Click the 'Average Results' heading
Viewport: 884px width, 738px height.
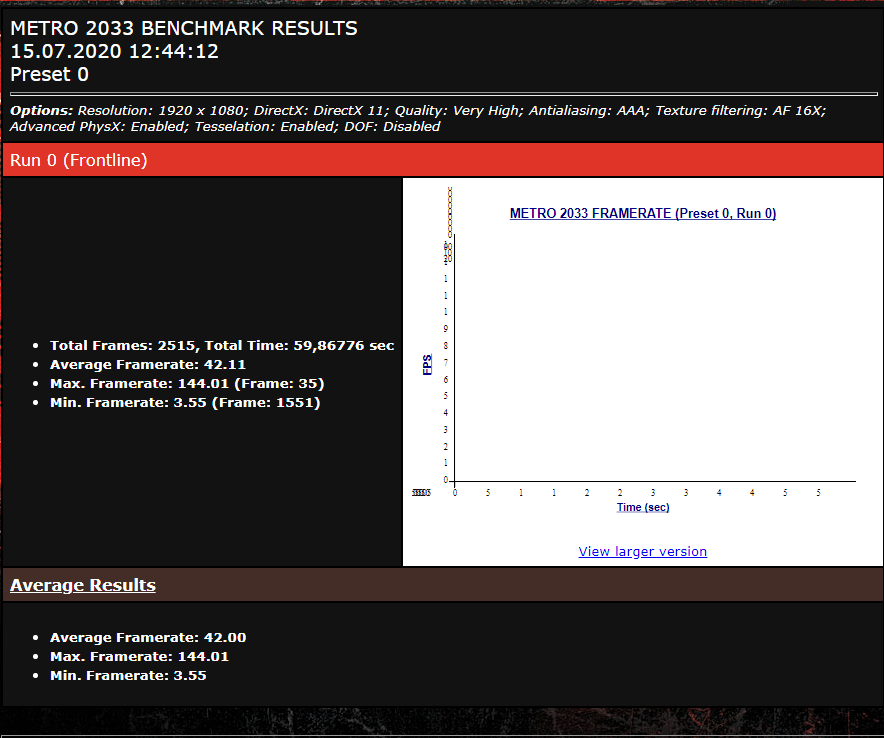pyautogui.click(x=83, y=585)
